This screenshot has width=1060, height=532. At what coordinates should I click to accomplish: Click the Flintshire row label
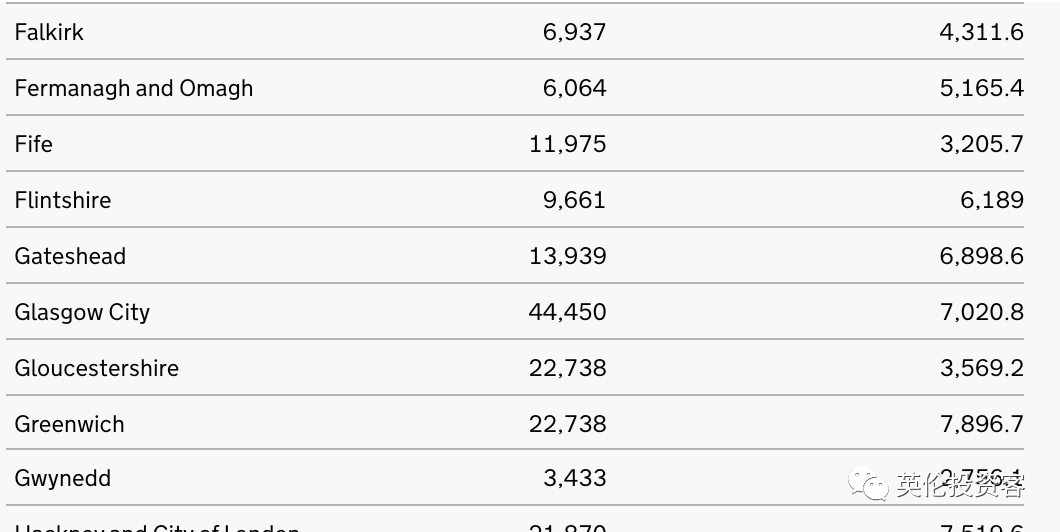pos(63,200)
